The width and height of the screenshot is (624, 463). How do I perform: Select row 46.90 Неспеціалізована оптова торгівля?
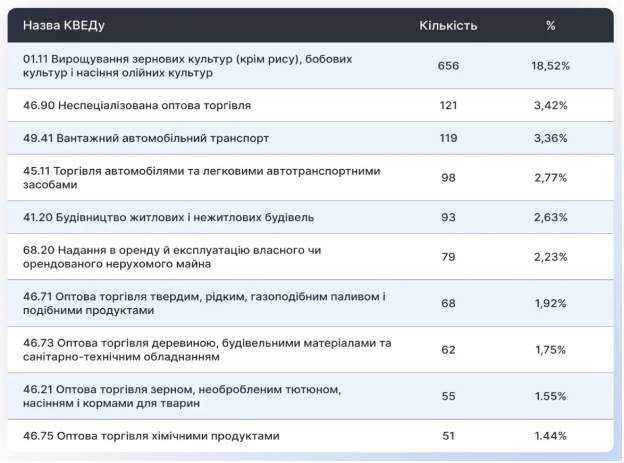[x=137, y=105]
